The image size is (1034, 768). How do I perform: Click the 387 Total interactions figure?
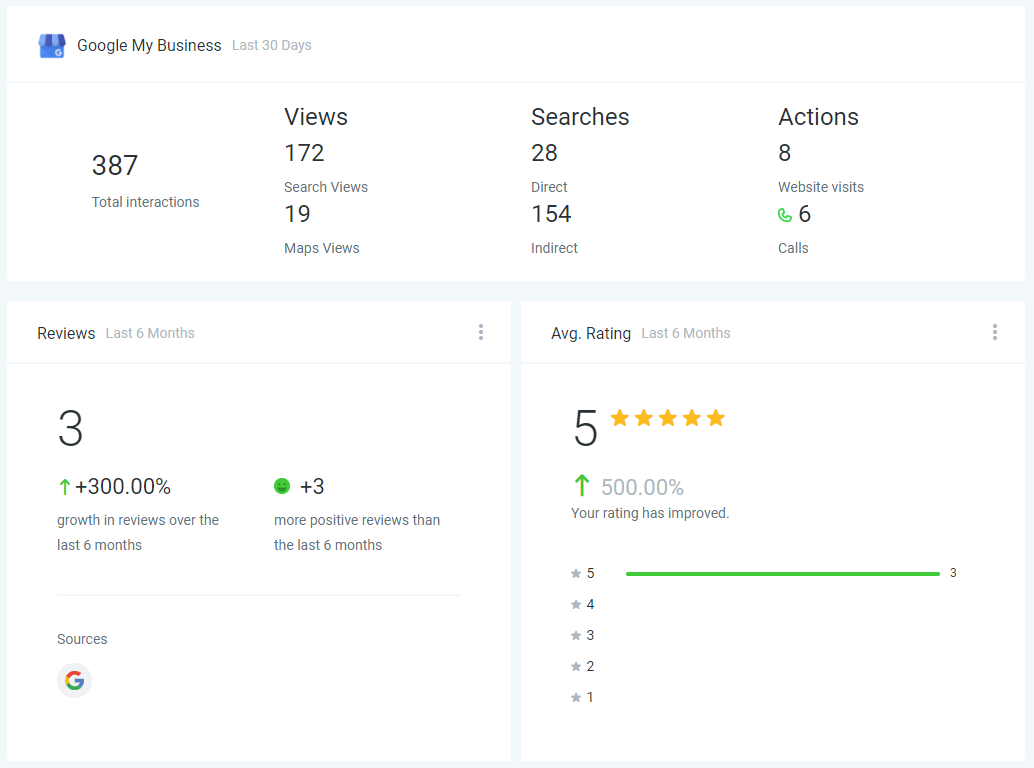coord(115,166)
